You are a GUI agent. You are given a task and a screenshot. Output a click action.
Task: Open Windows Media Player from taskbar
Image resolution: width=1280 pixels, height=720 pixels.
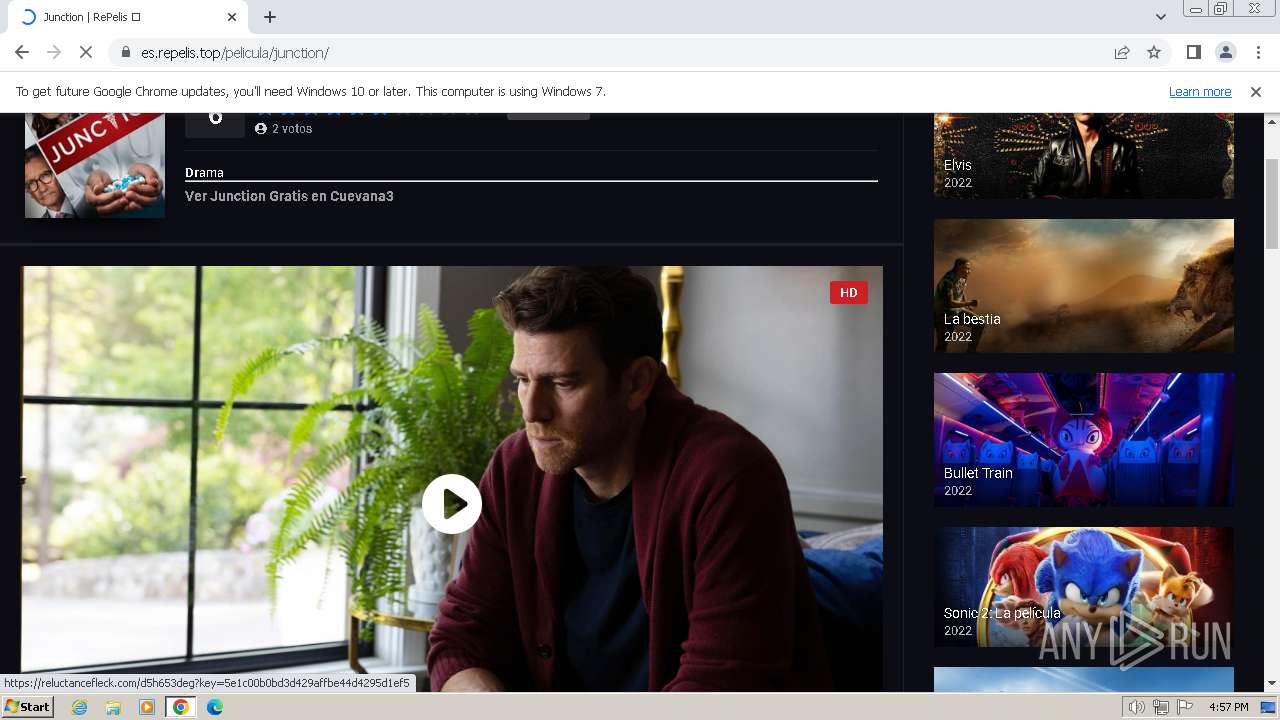pyautogui.click(x=147, y=707)
